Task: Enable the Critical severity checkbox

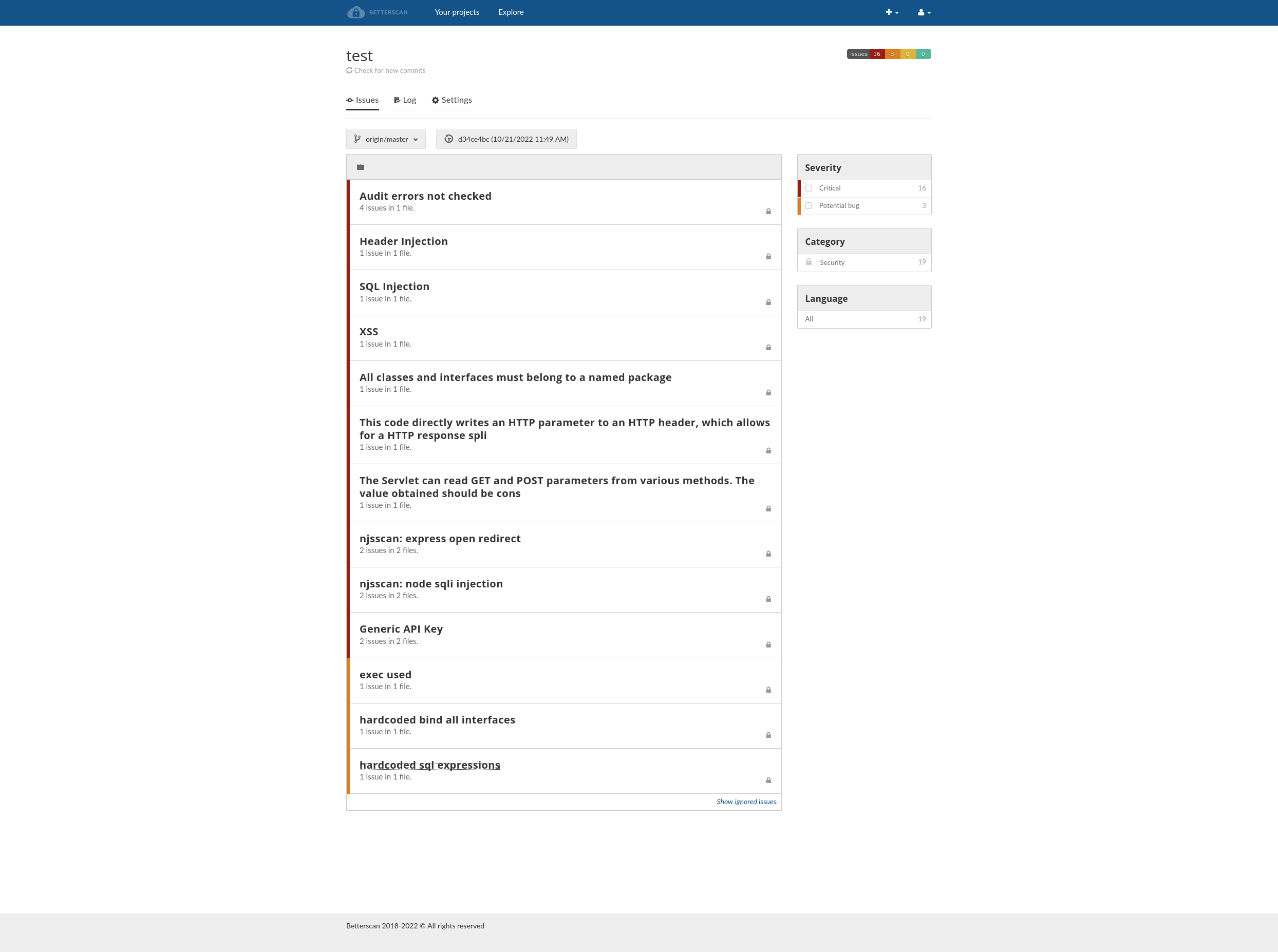Action: tap(808, 188)
